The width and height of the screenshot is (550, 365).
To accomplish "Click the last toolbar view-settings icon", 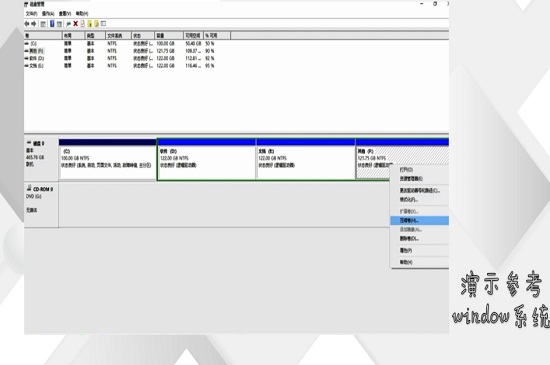I will (103, 24).
